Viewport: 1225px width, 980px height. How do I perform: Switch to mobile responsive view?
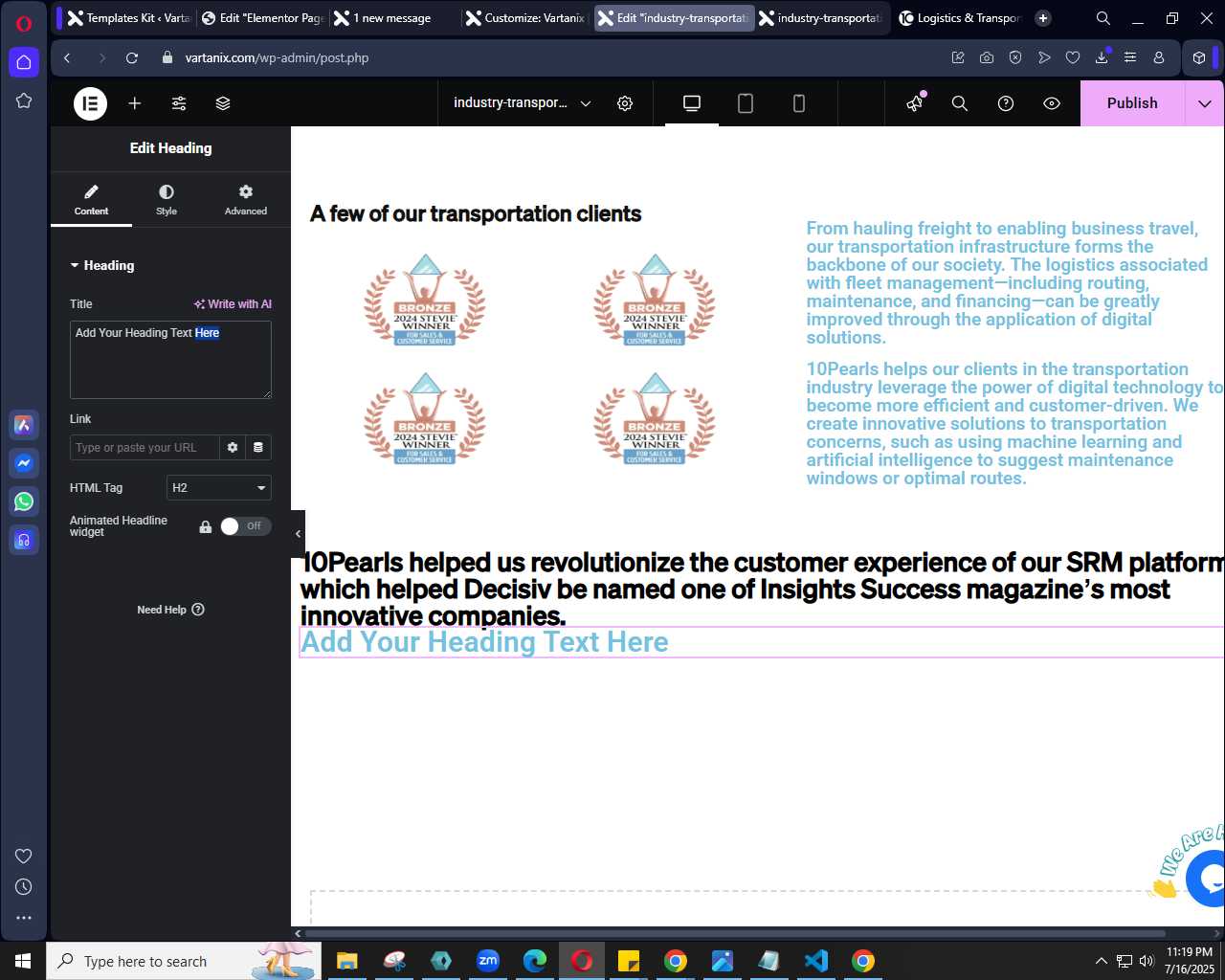coord(799,103)
